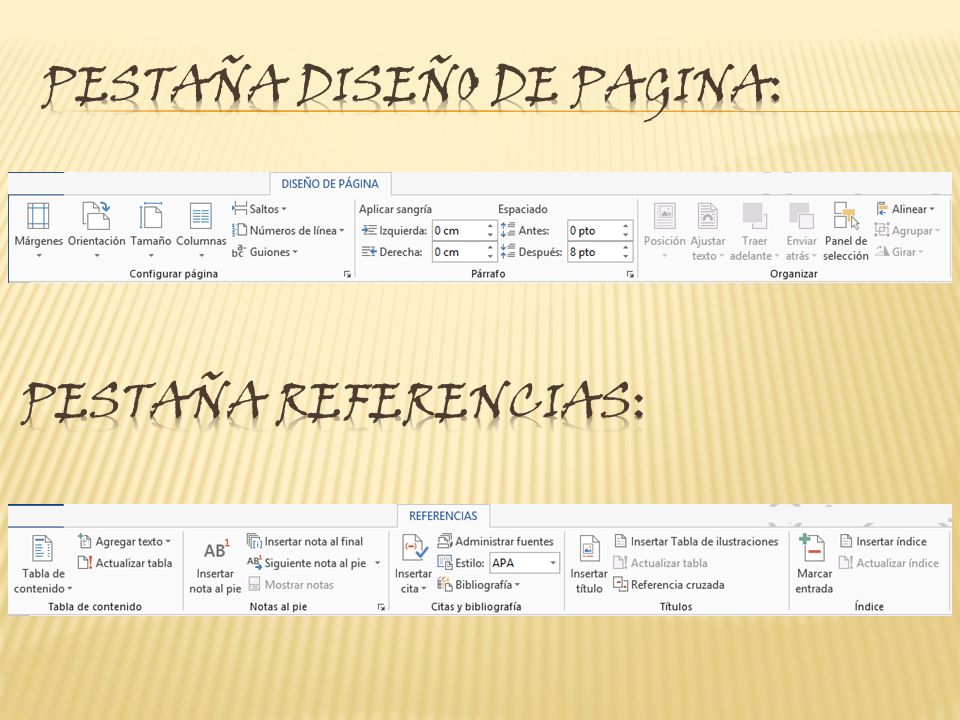Select the REFERENCIAS tab
Image resolution: width=960 pixels, height=720 pixels.
[x=443, y=516]
